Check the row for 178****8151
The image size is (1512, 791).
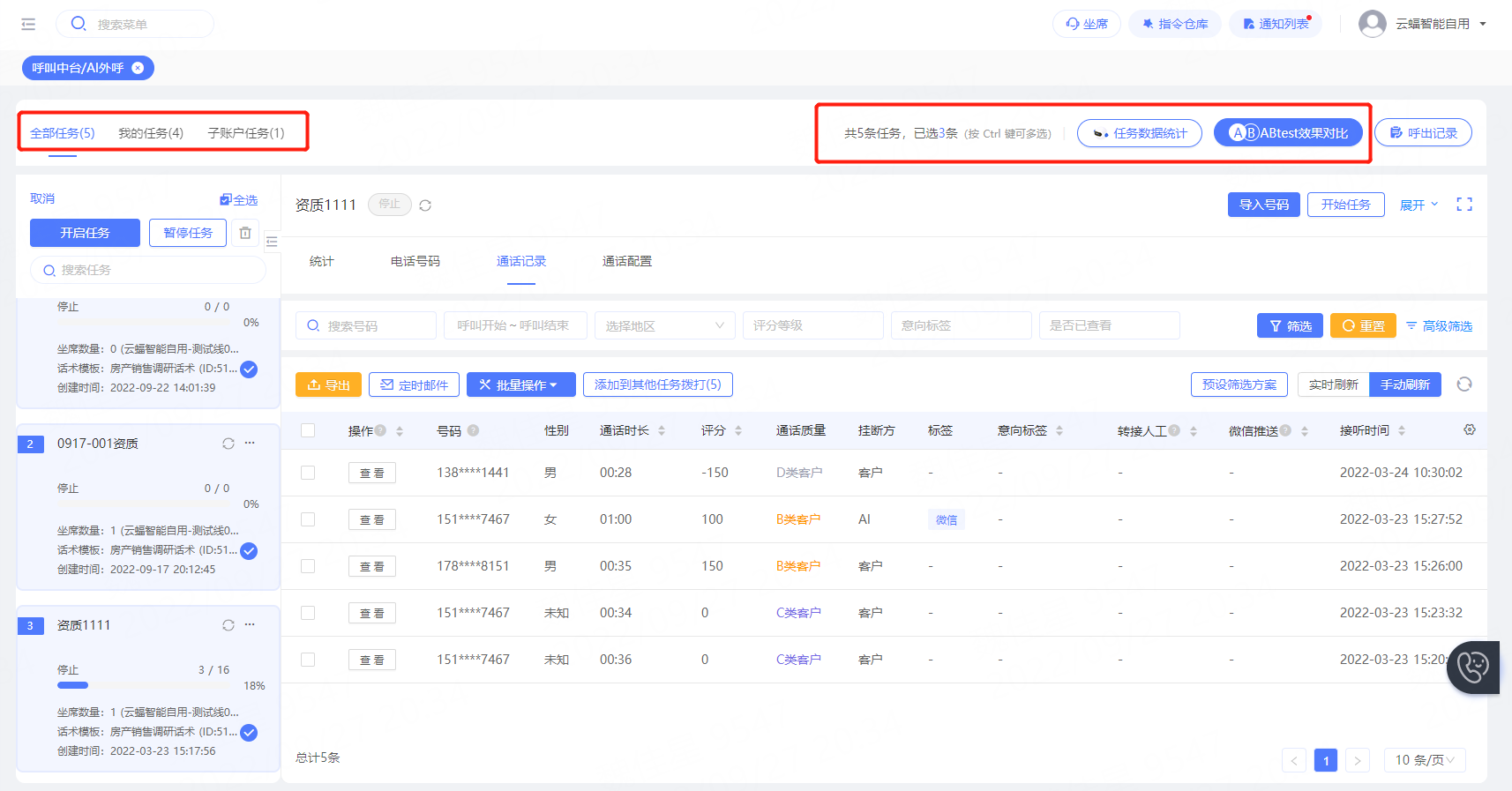point(308,566)
